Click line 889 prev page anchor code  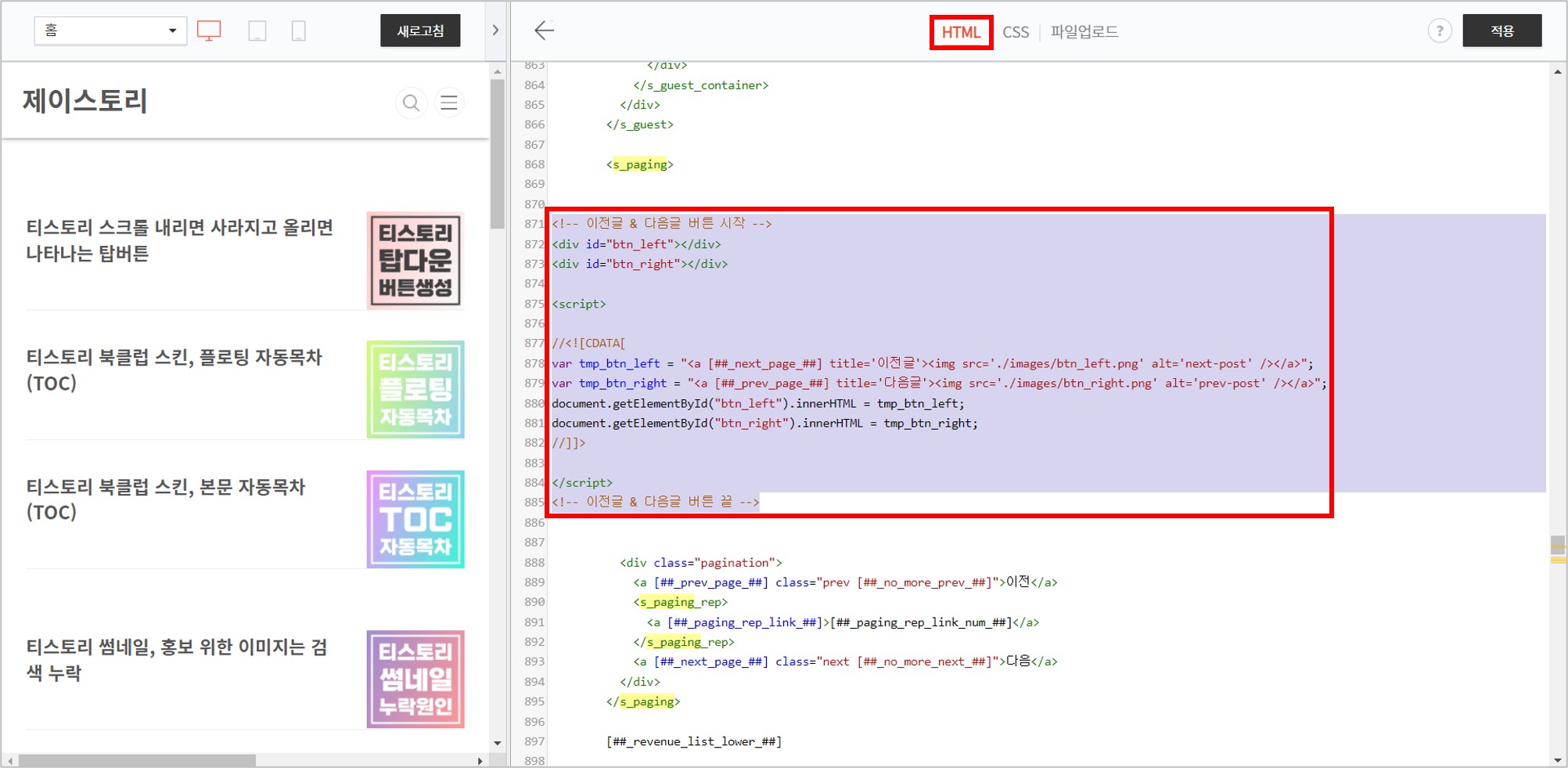(x=845, y=582)
